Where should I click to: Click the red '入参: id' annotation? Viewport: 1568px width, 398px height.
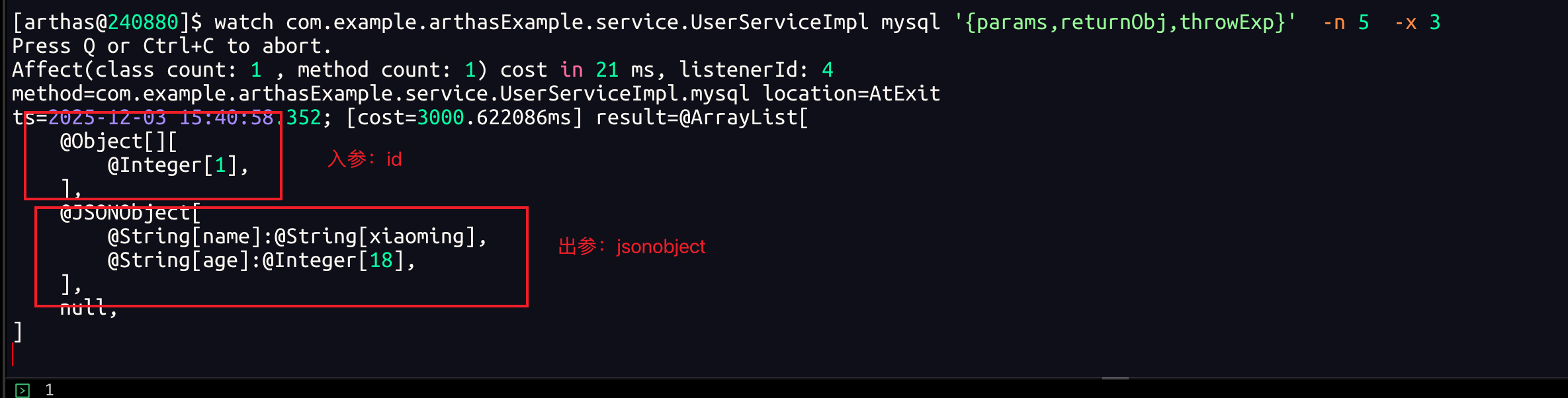365,159
